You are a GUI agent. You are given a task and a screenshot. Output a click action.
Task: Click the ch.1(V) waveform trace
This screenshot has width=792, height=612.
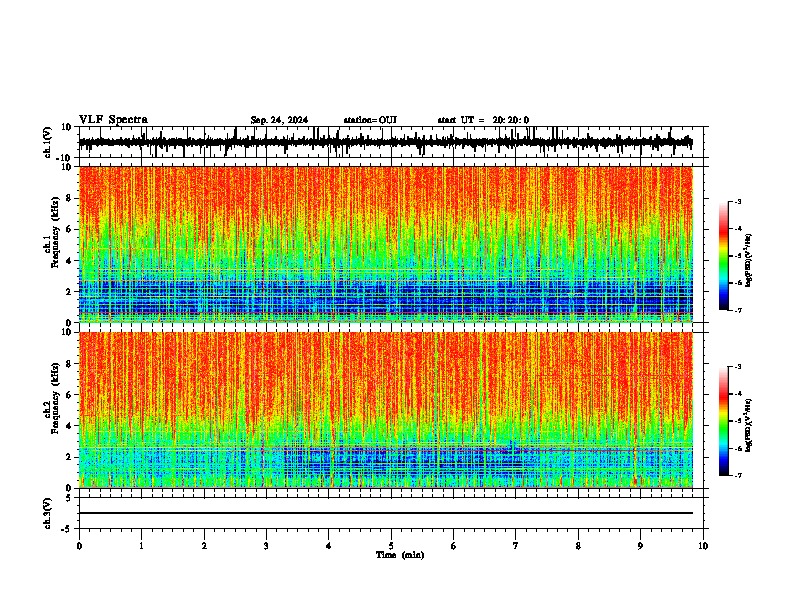click(386, 142)
